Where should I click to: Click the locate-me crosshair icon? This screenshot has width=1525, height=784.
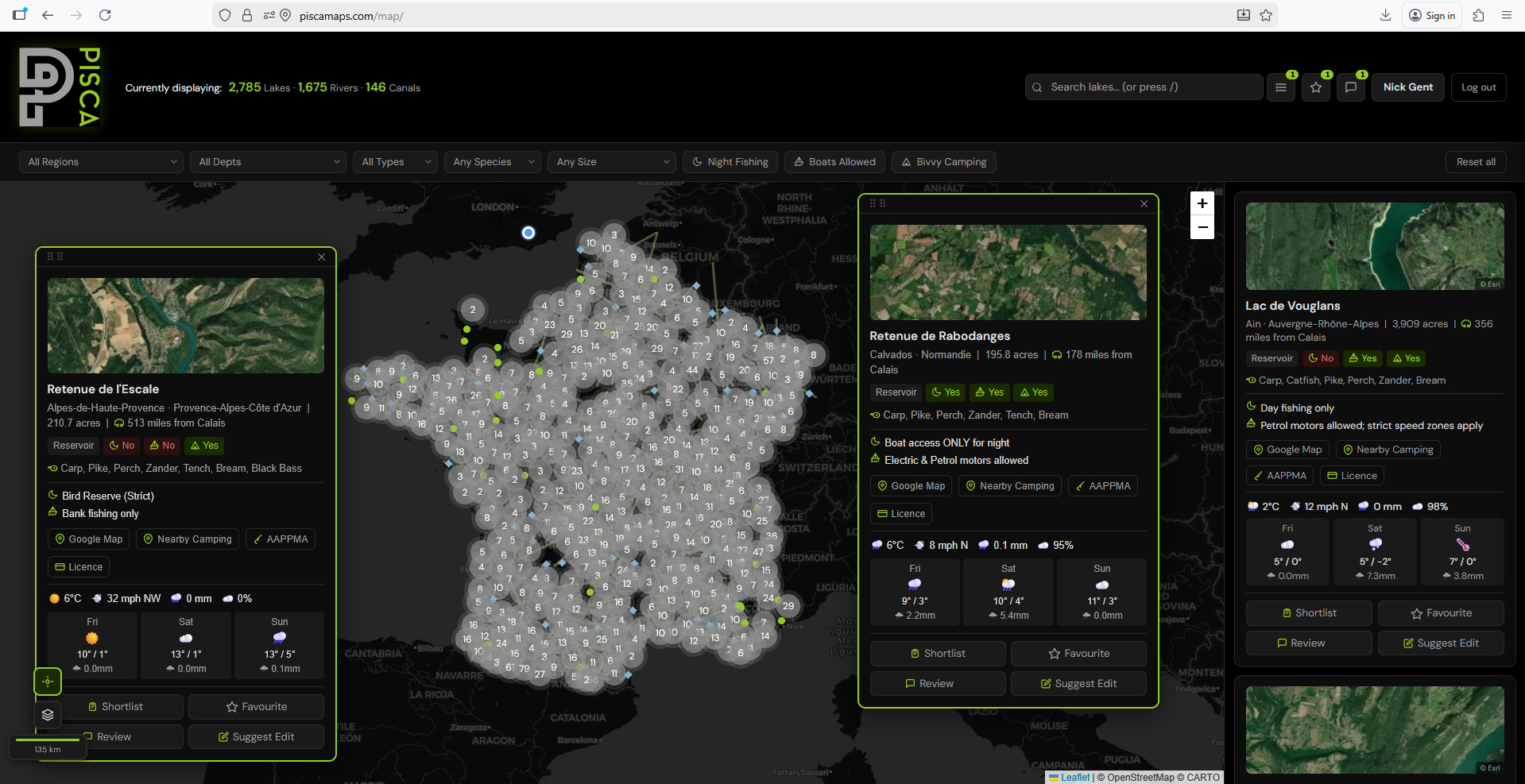tap(47, 682)
